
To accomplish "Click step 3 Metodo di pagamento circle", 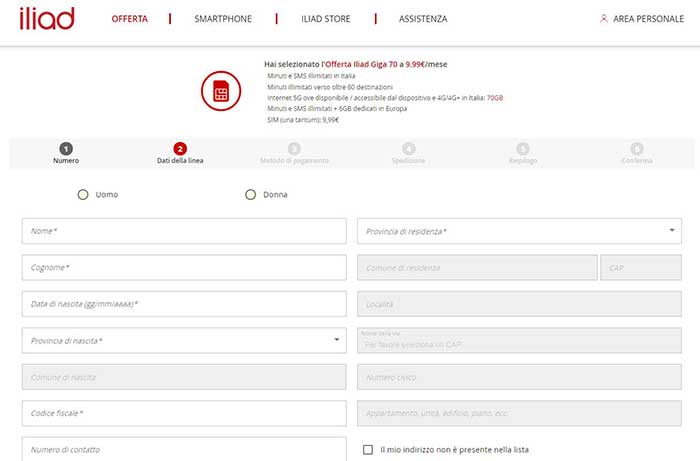I will (x=294, y=149).
